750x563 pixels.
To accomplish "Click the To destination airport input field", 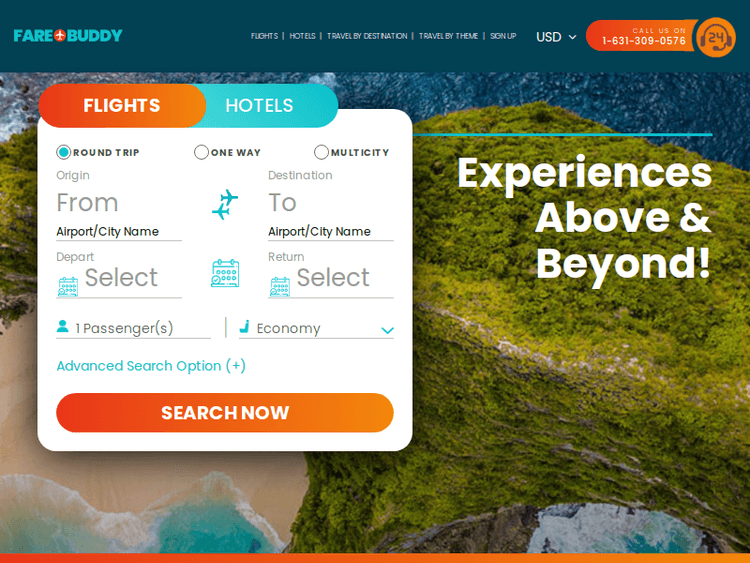I will [331, 215].
